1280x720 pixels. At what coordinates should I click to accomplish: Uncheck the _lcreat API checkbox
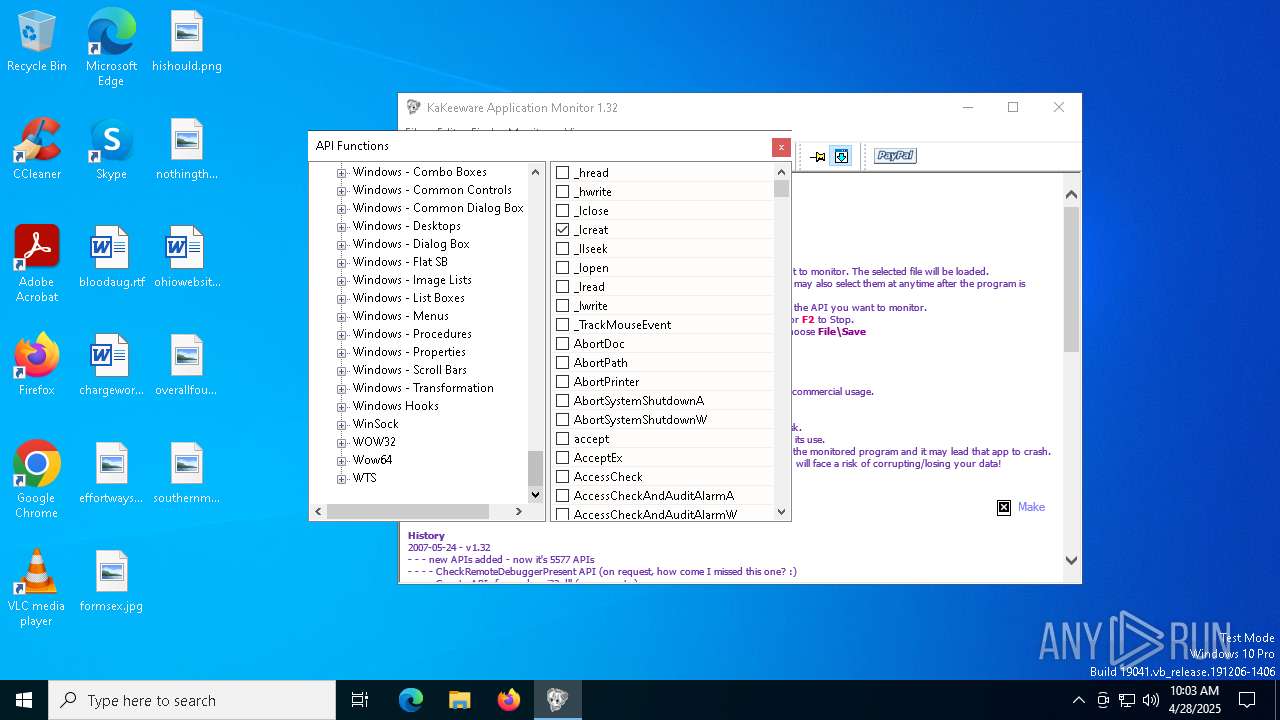click(562, 230)
